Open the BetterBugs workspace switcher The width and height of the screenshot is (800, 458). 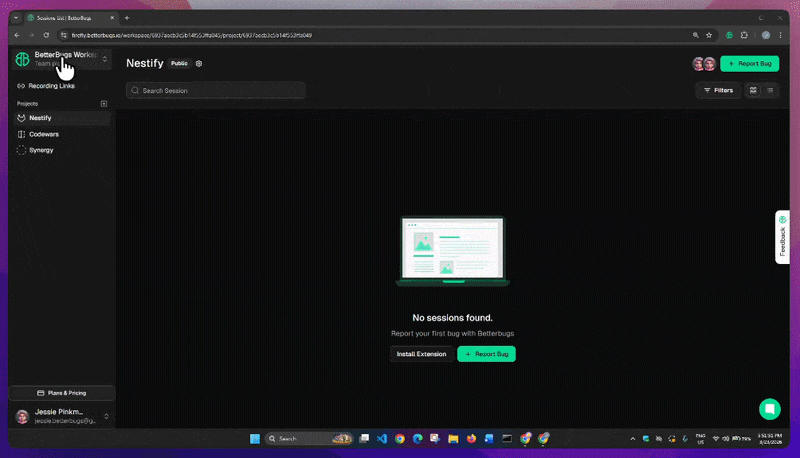[x=62, y=59]
